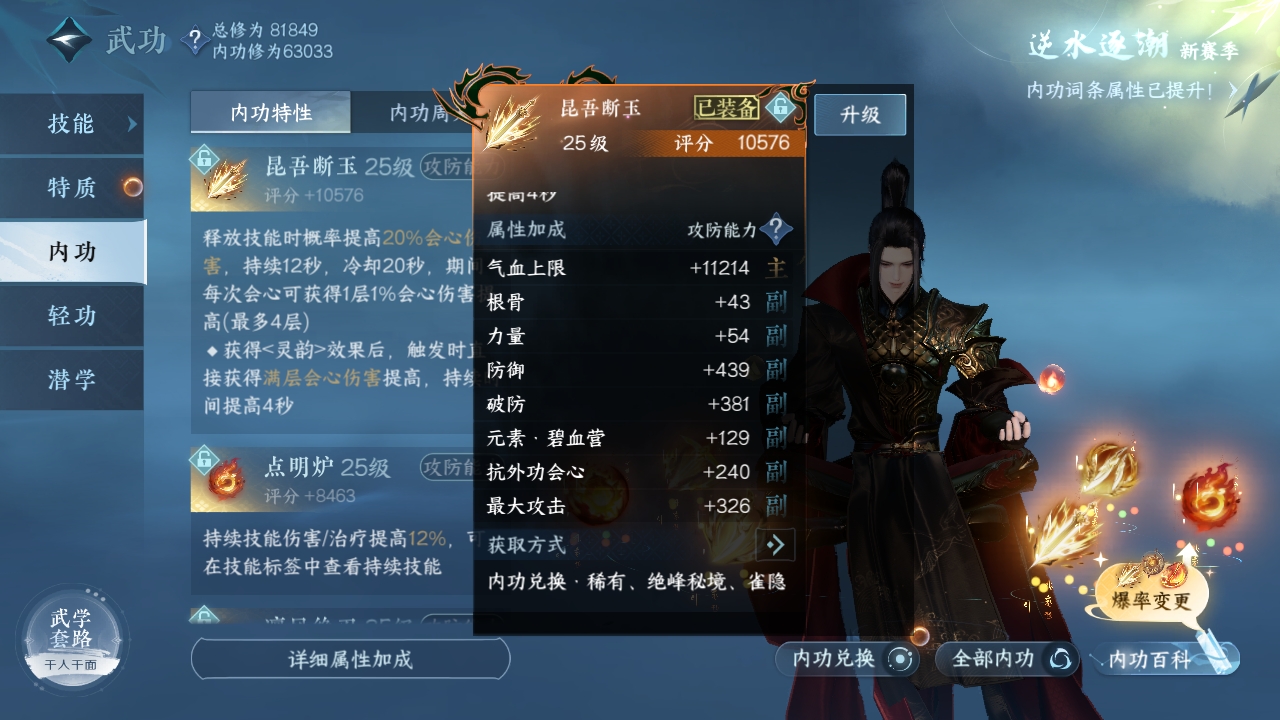
Task: Select the 轻功 sidebar tab
Action: click(x=72, y=315)
